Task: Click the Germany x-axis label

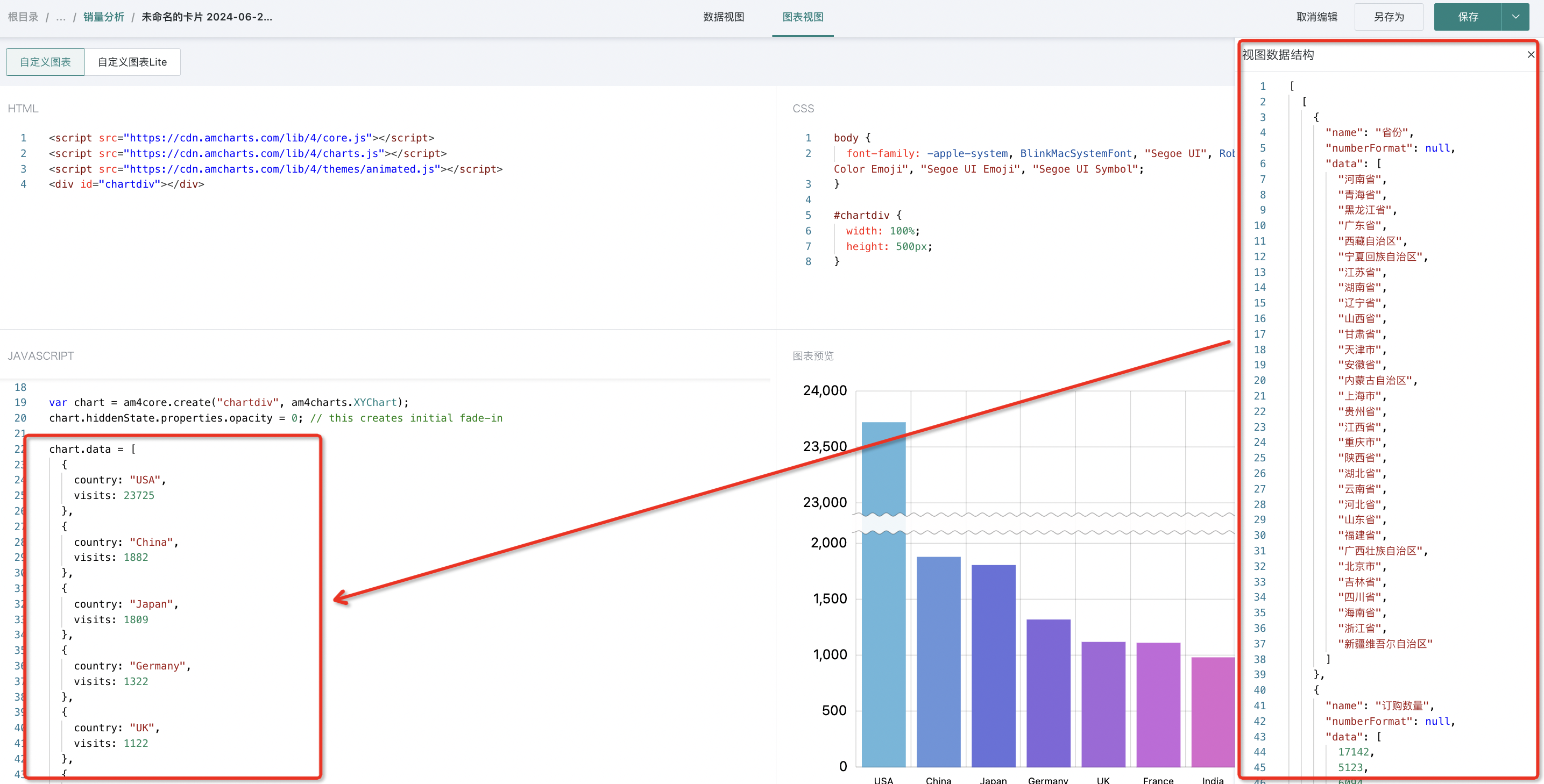Action: pos(1049,780)
